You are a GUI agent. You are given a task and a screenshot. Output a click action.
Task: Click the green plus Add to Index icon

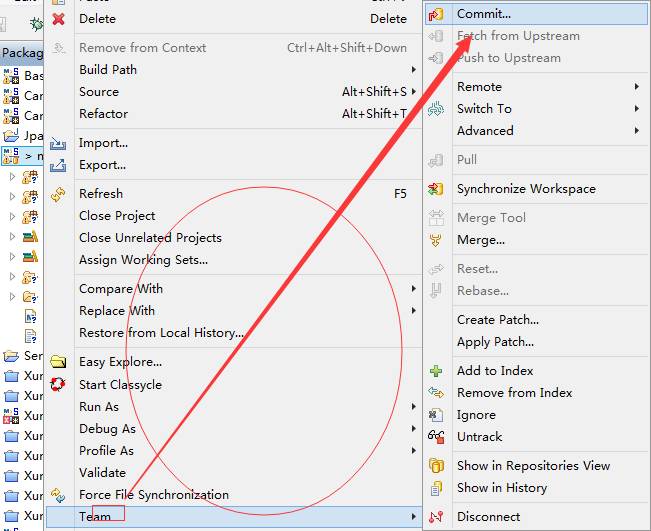pos(436,371)
